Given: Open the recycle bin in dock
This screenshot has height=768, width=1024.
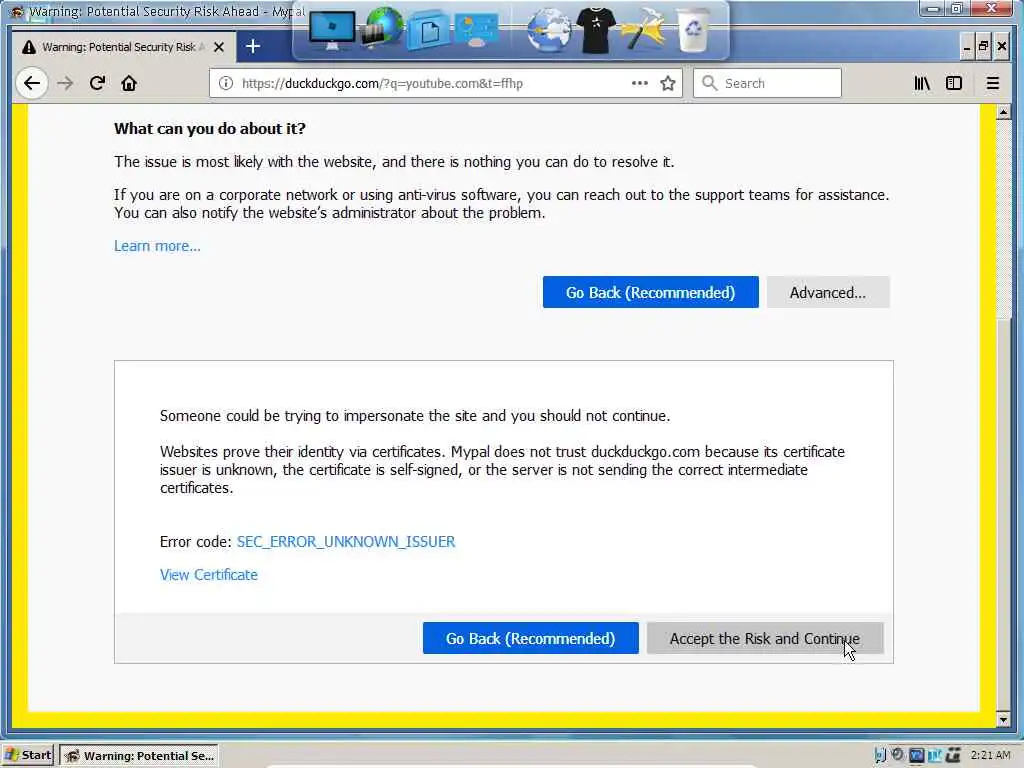Looking at the screenshot, I should tap(693, 30).
